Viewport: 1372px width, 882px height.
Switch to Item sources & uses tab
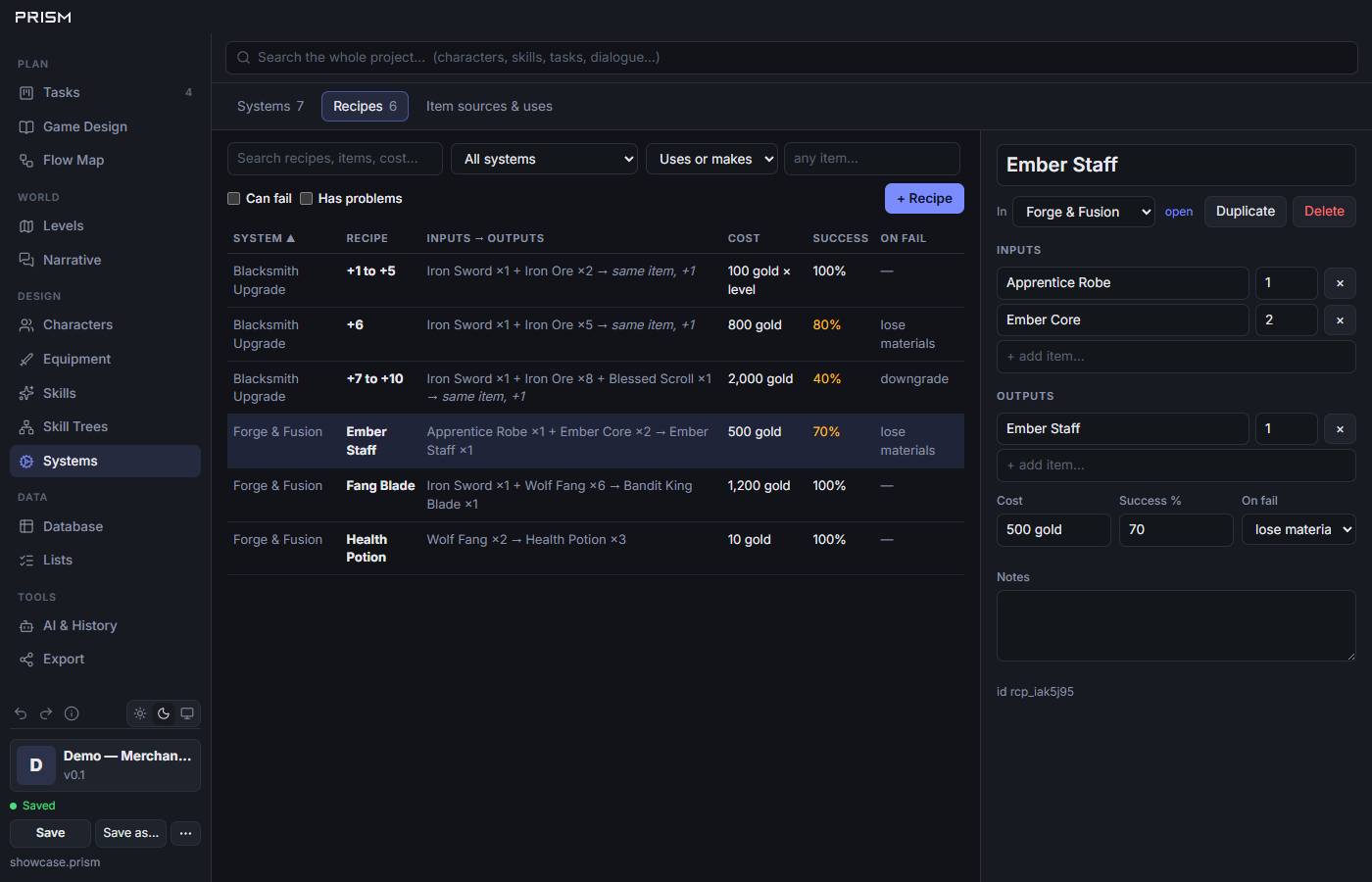coord(489,106)
